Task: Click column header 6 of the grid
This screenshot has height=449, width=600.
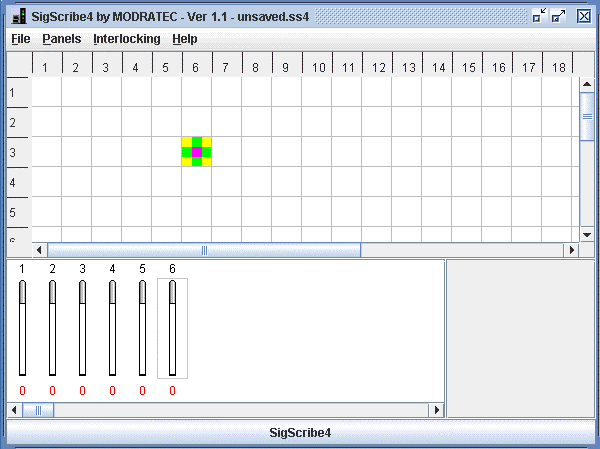Action: [x=196, y=67]
